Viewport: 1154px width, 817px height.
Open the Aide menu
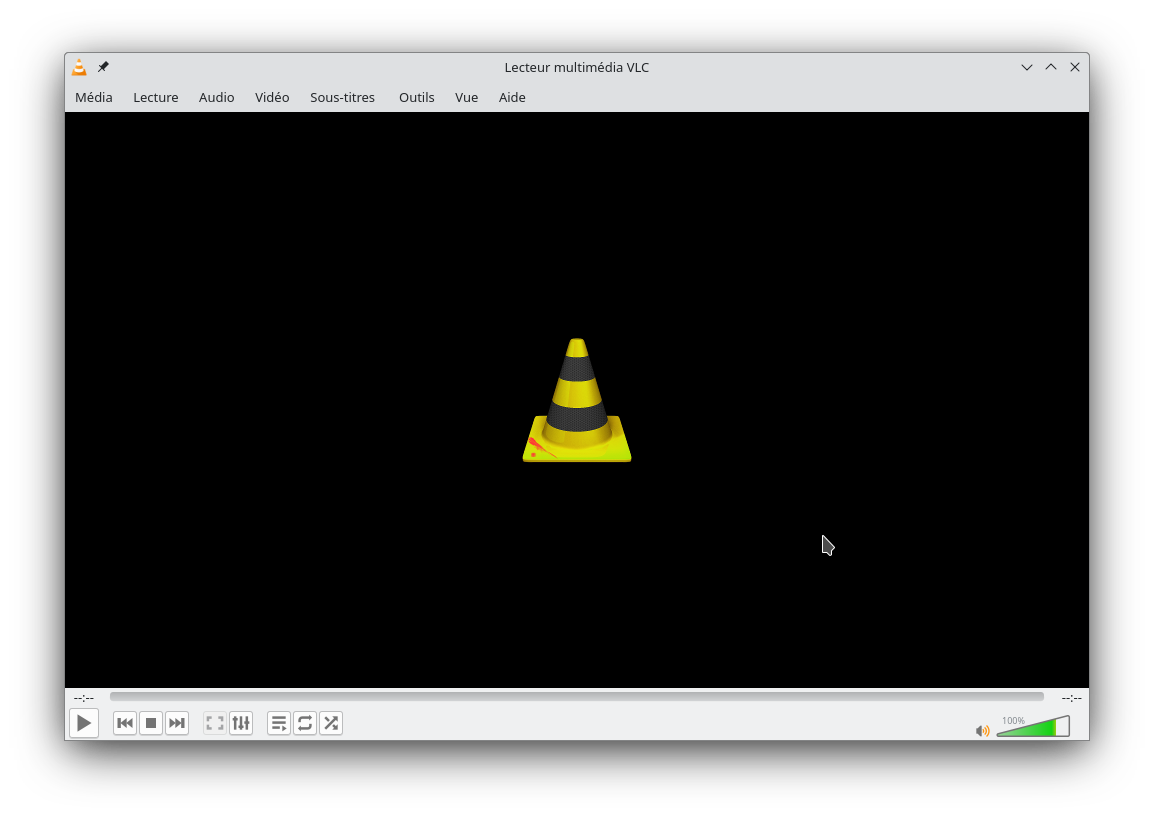coord(512,97)
